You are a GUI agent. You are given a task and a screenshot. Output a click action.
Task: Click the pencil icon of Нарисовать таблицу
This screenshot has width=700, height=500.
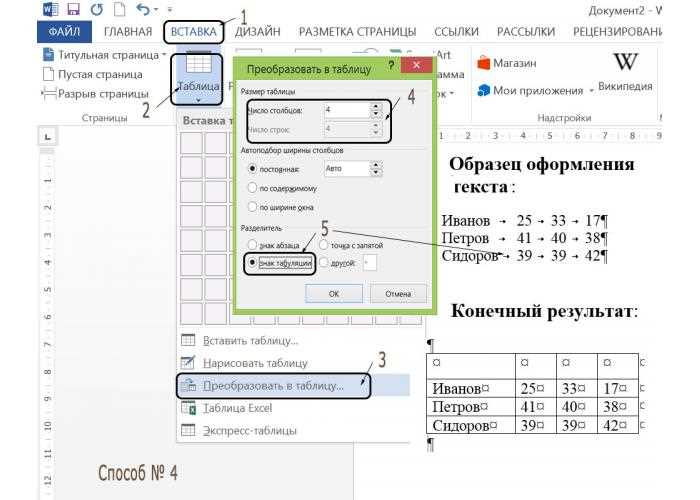(x=188, y=362)
